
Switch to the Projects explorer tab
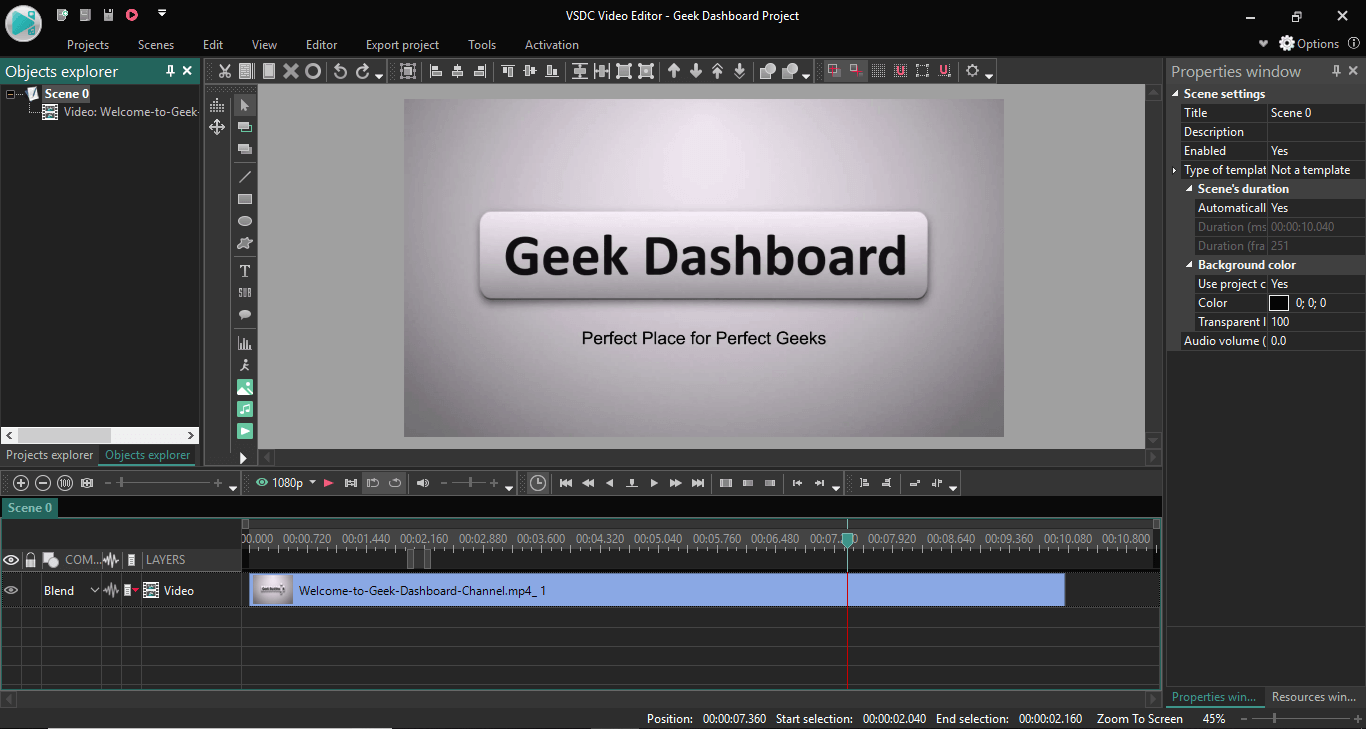[x=48, y=455]
